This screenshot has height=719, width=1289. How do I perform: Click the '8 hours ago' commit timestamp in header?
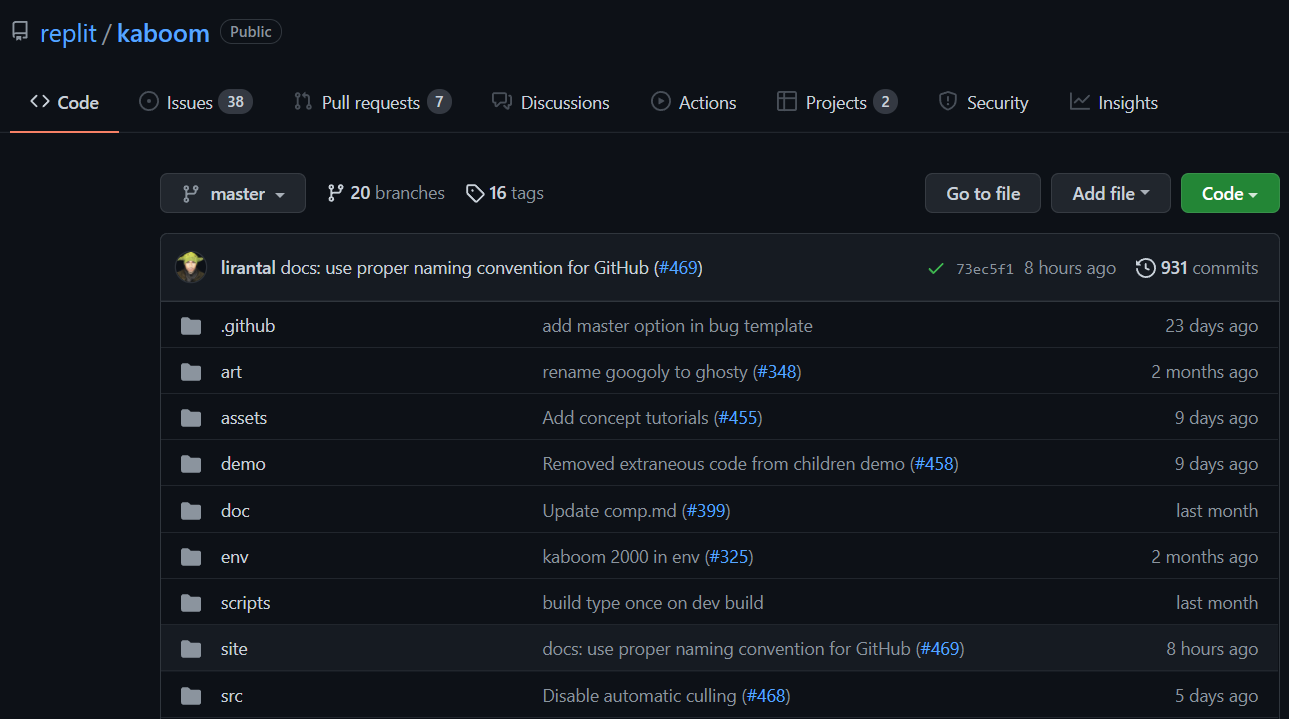click(1070, 268)
